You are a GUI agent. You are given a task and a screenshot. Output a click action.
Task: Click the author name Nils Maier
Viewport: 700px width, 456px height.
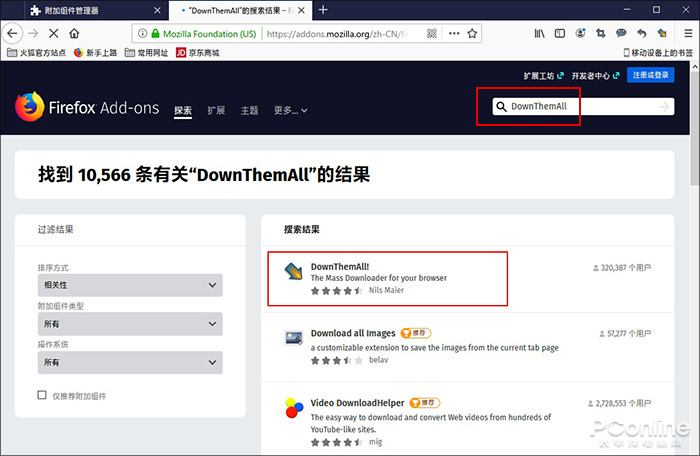point(386,290)
